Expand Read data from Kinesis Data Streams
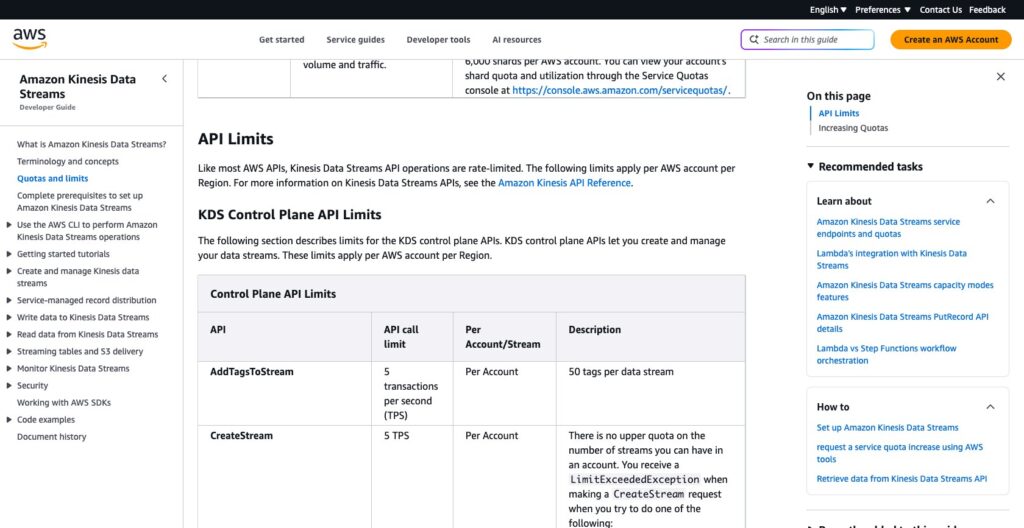 pyautogui.click(x=9, y=335)
